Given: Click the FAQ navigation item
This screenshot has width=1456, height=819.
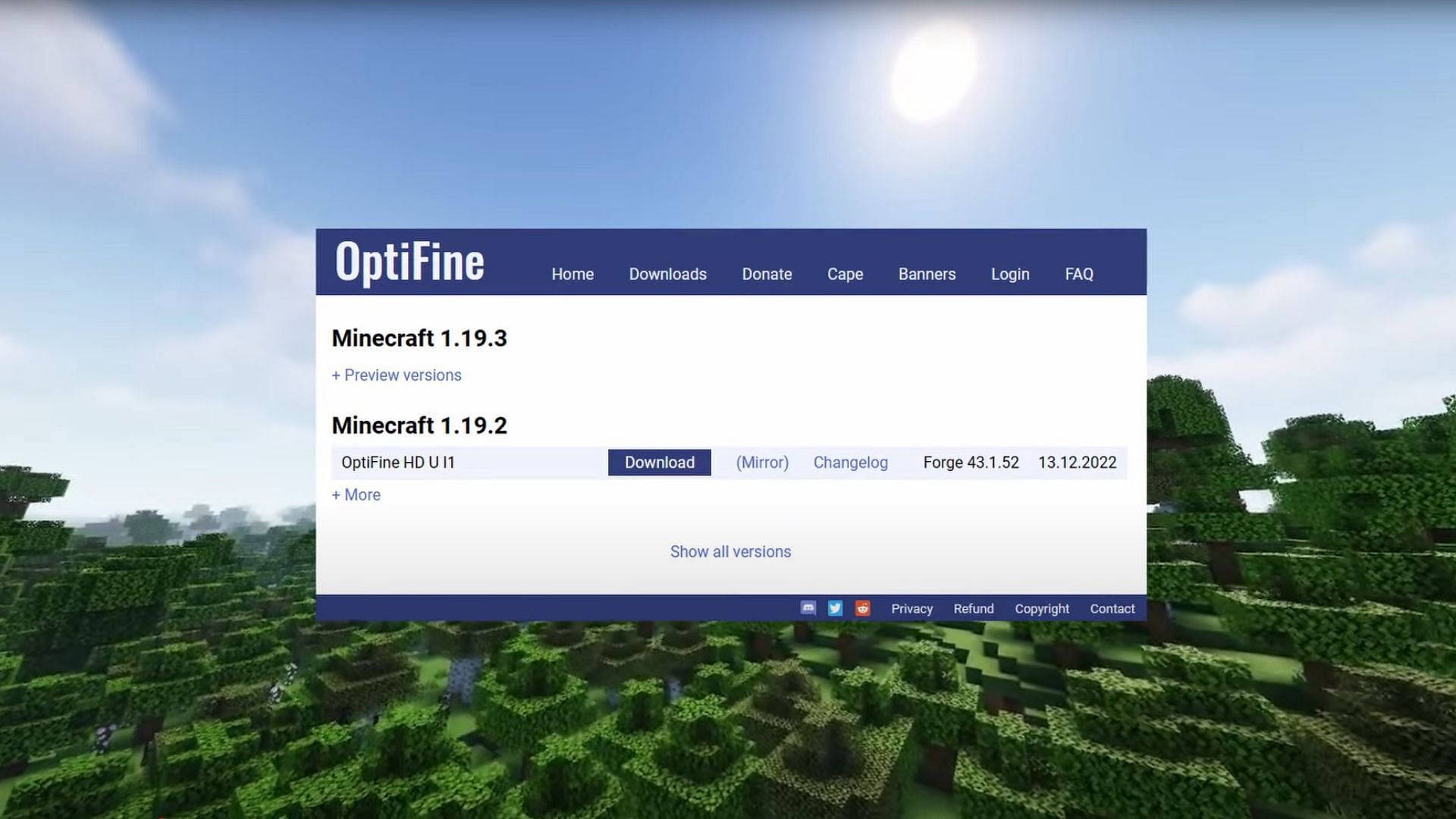Looking at the screenshot, I should 1079,274.
